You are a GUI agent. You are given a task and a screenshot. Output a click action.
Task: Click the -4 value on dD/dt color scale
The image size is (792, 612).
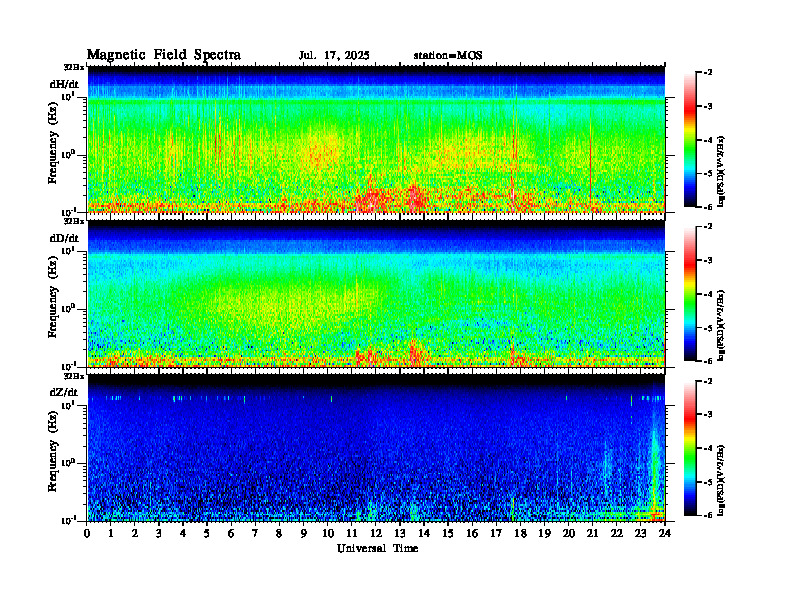708,294
